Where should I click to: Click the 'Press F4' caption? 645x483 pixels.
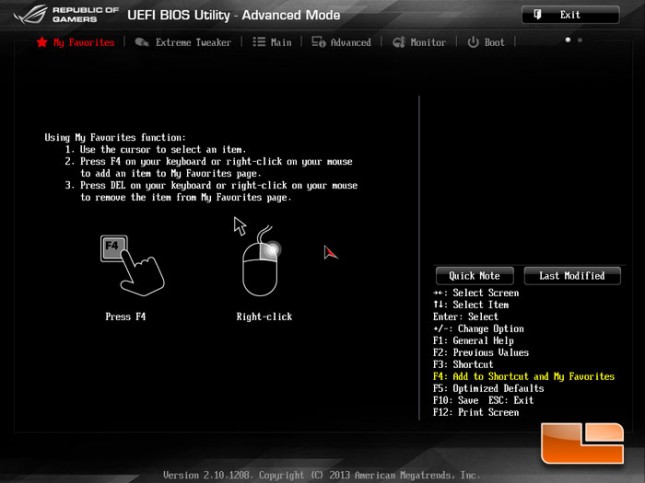pyautogui.click(x=125, y=316)
